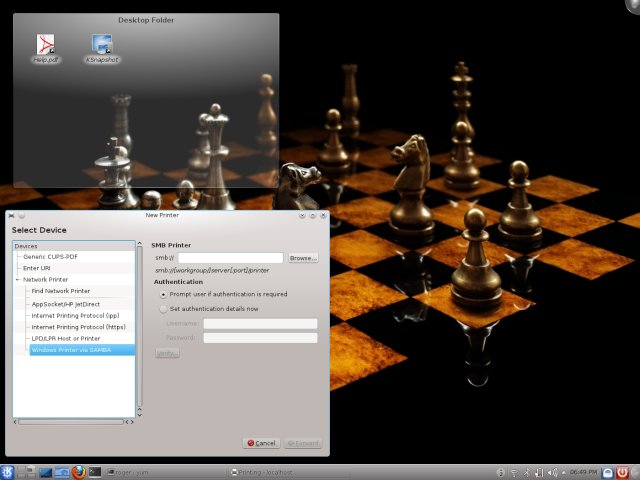Select Enter URI in device list
The height and width of the screenshot is (480, 640).
pos(37,268)
